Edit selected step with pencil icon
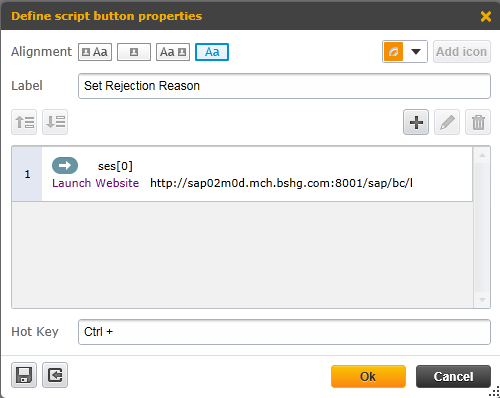500x398 pixels. (447, 122)
